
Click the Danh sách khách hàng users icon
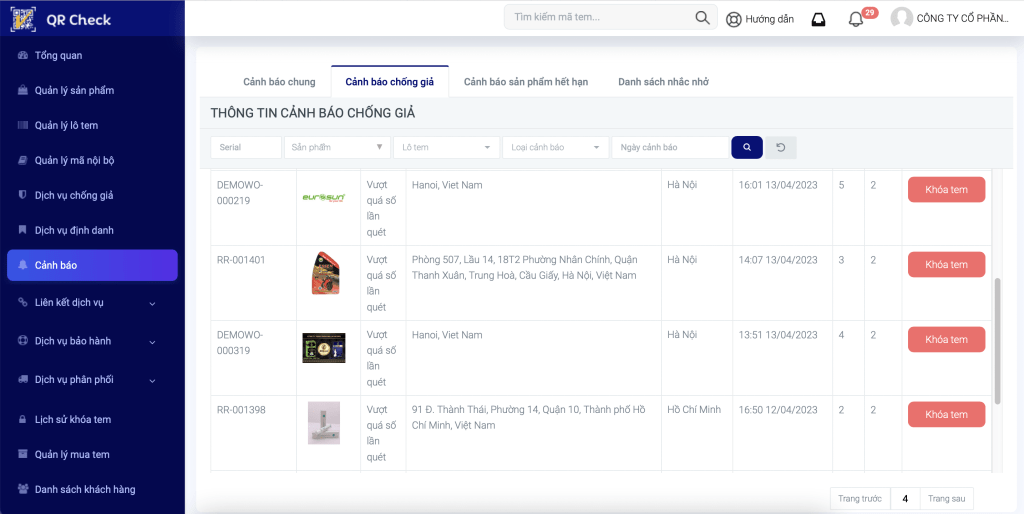click(23, 489)
